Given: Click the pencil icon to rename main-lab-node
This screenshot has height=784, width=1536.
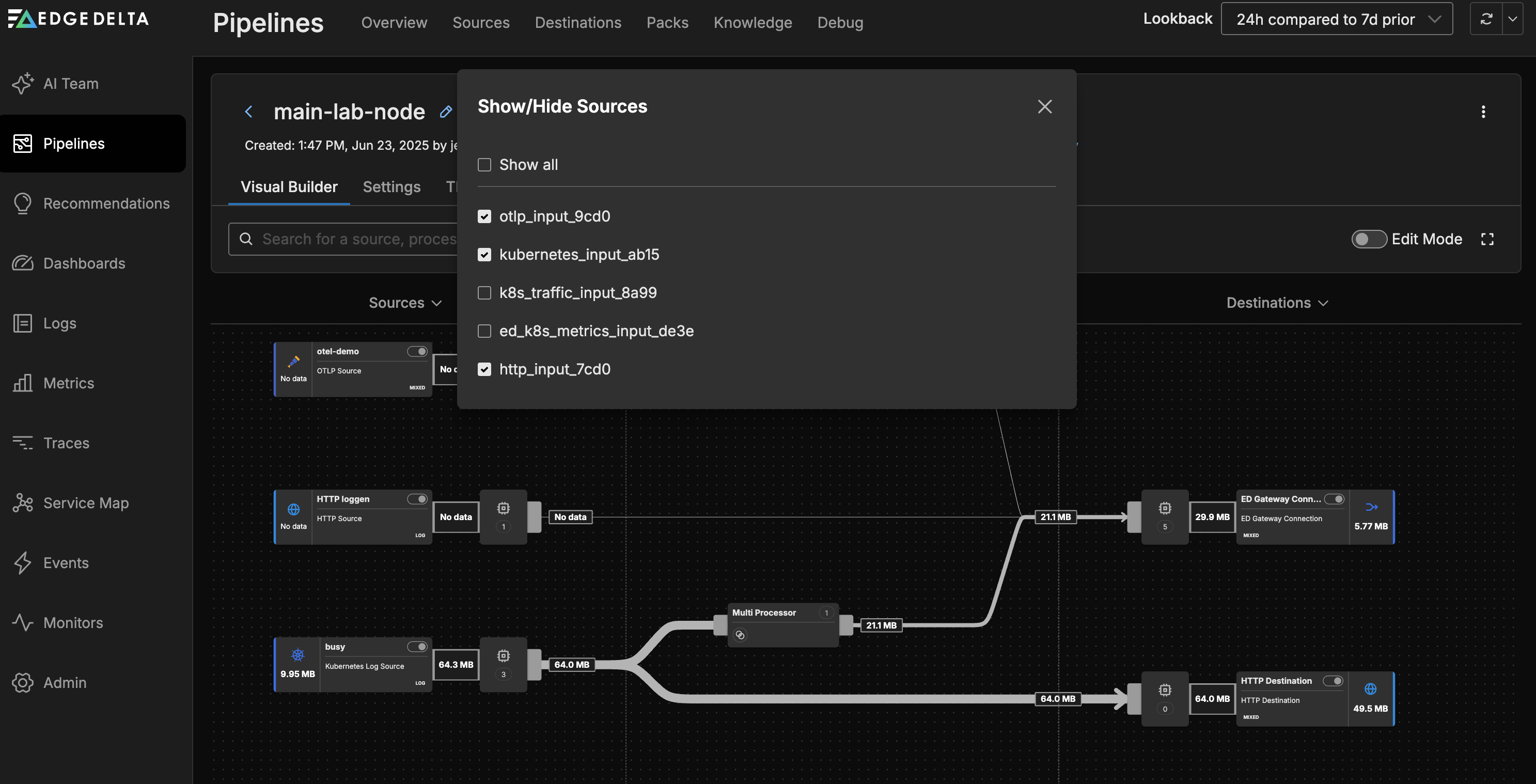Looking at the screenshot, I should [445, 112].
